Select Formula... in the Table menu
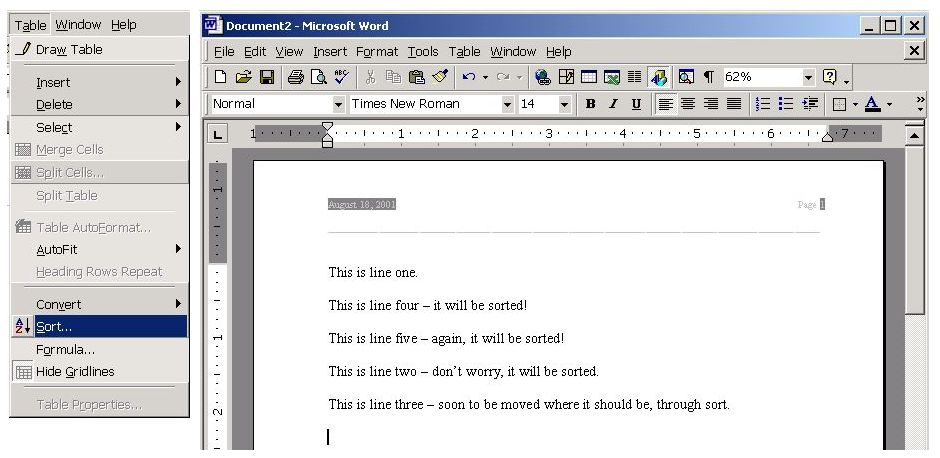The image size is (940, 458). (65, 349)
